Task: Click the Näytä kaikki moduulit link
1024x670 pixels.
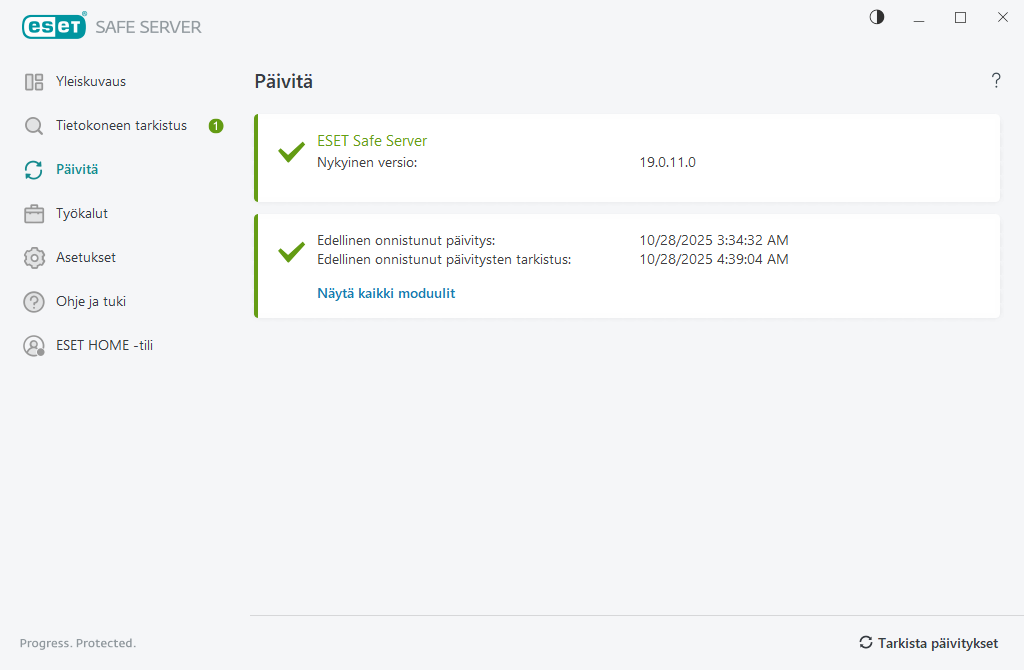Action: pos(386,294)
